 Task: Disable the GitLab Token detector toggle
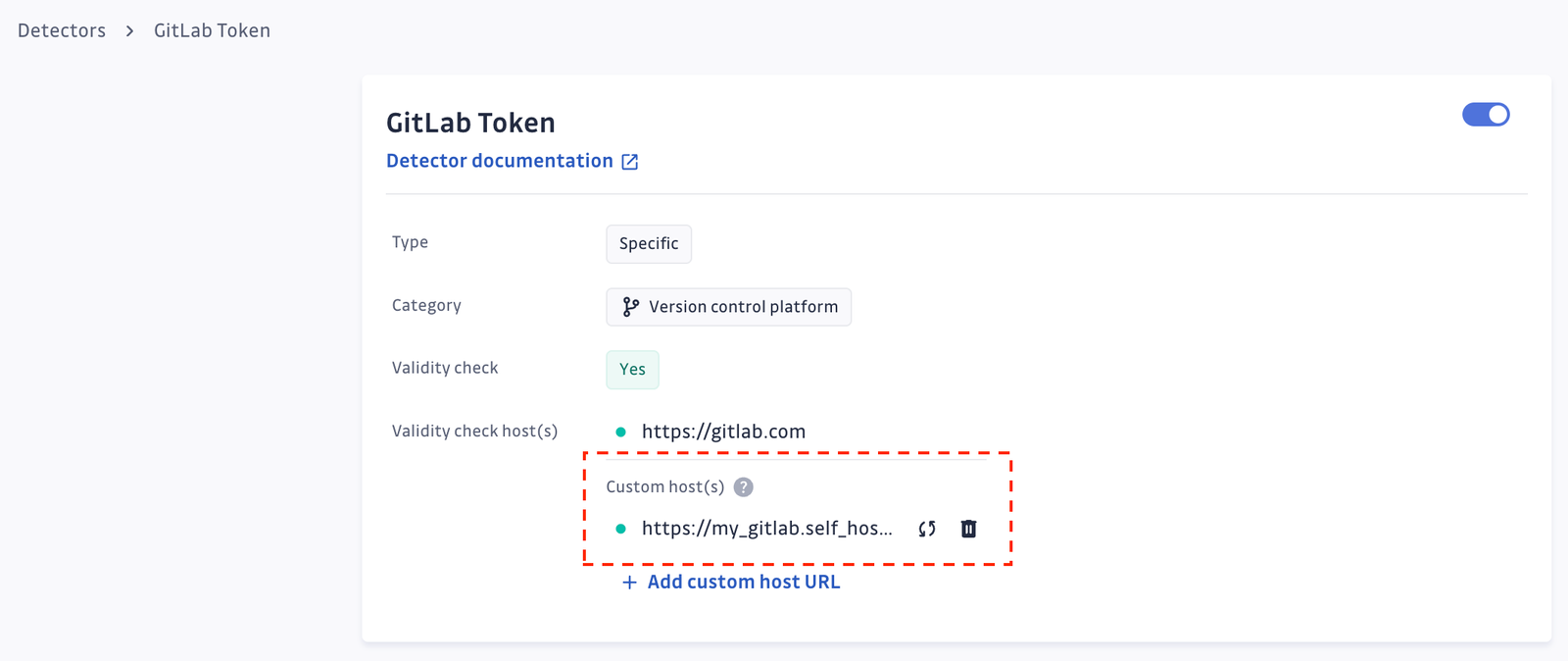coord(1485,115)
